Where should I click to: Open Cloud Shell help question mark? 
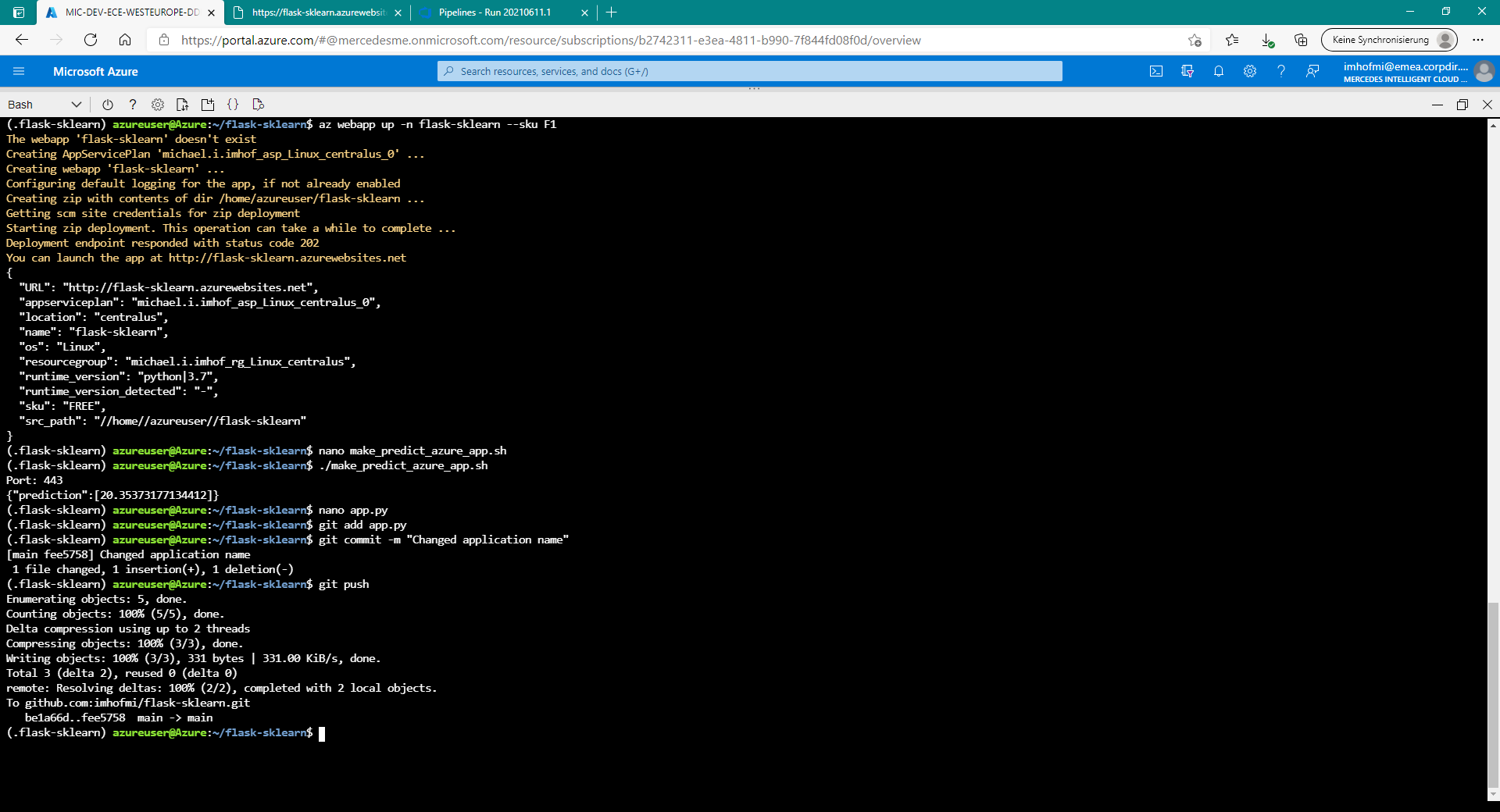(x=133, y=105)
